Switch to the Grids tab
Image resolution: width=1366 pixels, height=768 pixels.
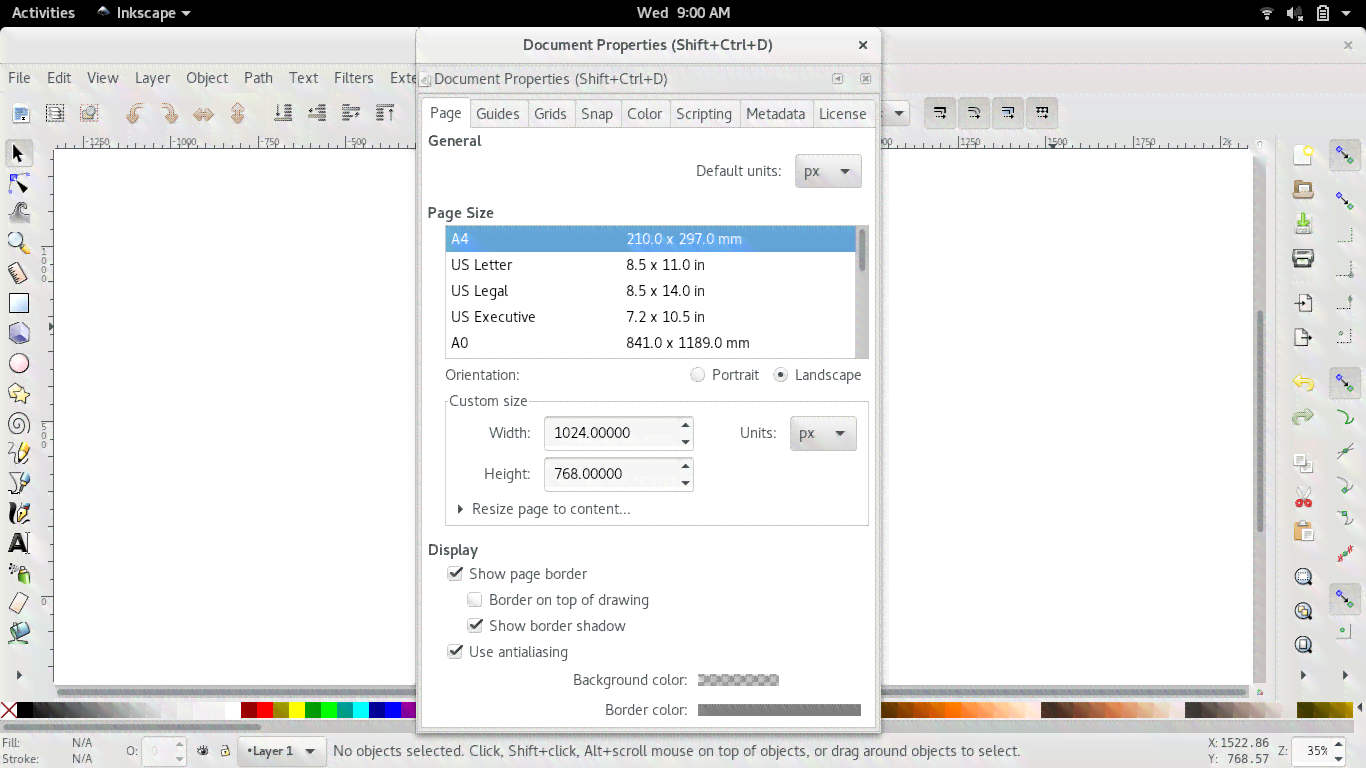550,114
